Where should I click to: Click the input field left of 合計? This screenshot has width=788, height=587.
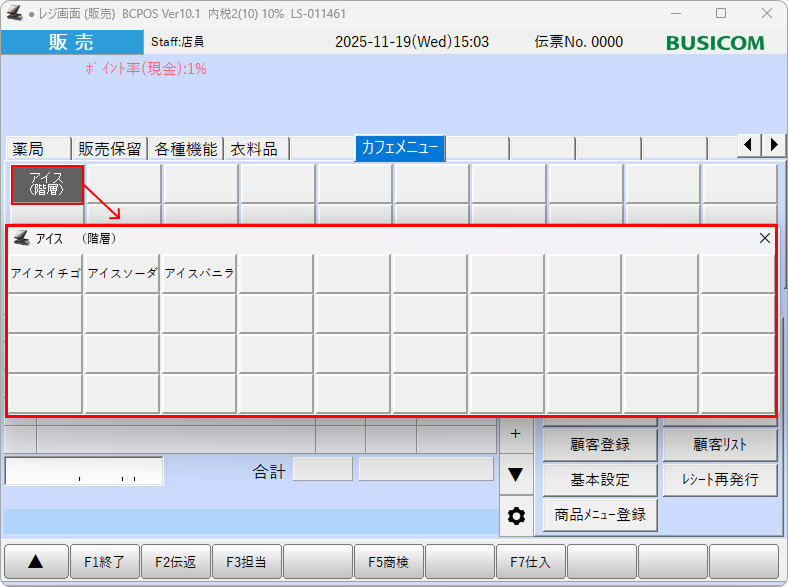coord(84,470)
